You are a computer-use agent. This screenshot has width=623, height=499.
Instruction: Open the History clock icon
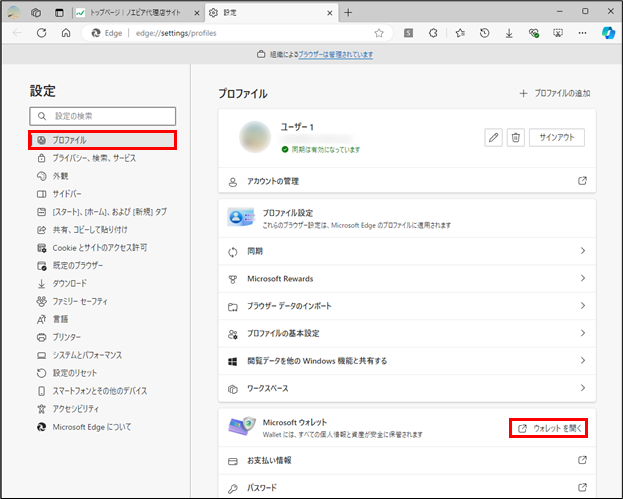(484, 33)
